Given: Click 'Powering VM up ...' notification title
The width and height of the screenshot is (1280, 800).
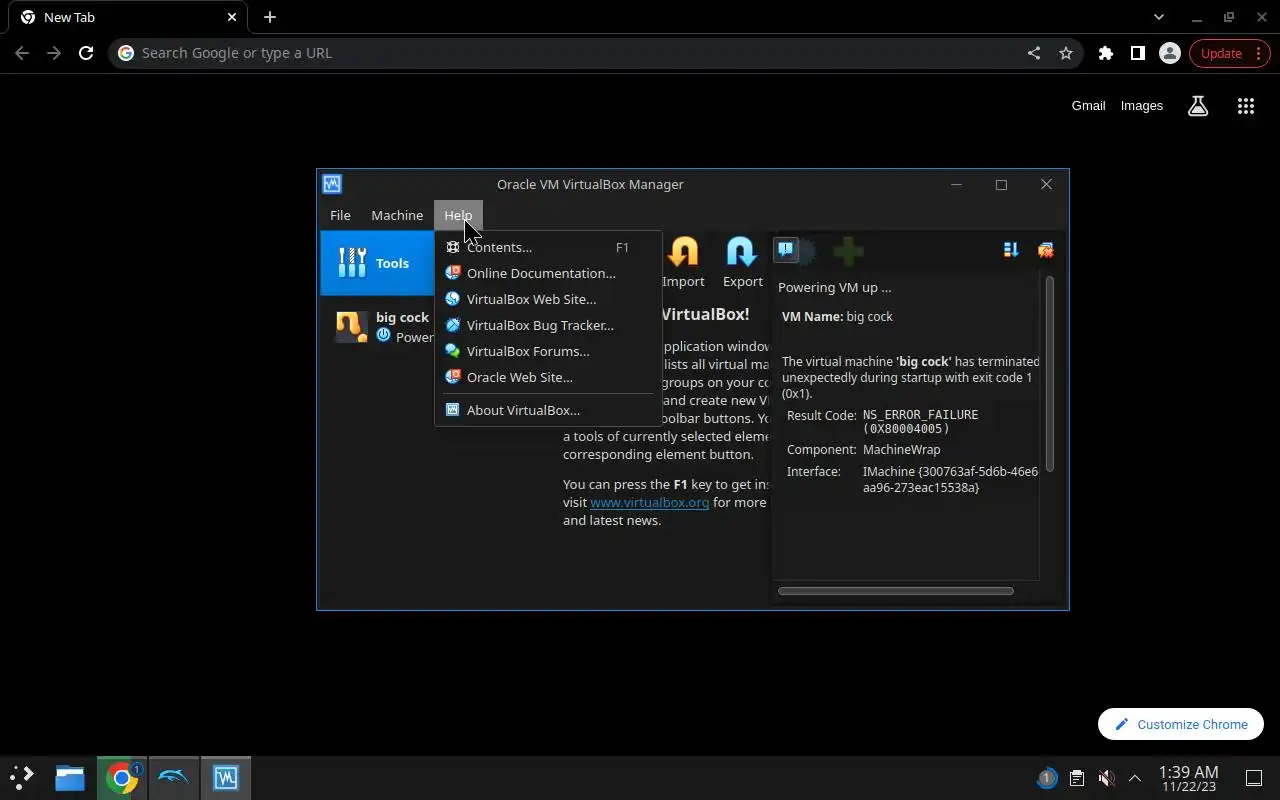Looking at the screenshot, I should [834, 287].
